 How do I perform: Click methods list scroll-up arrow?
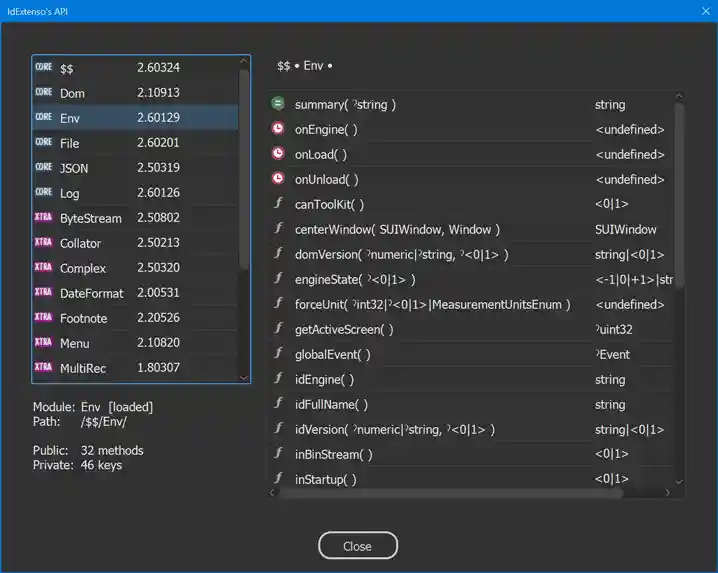tap(679, 97)
